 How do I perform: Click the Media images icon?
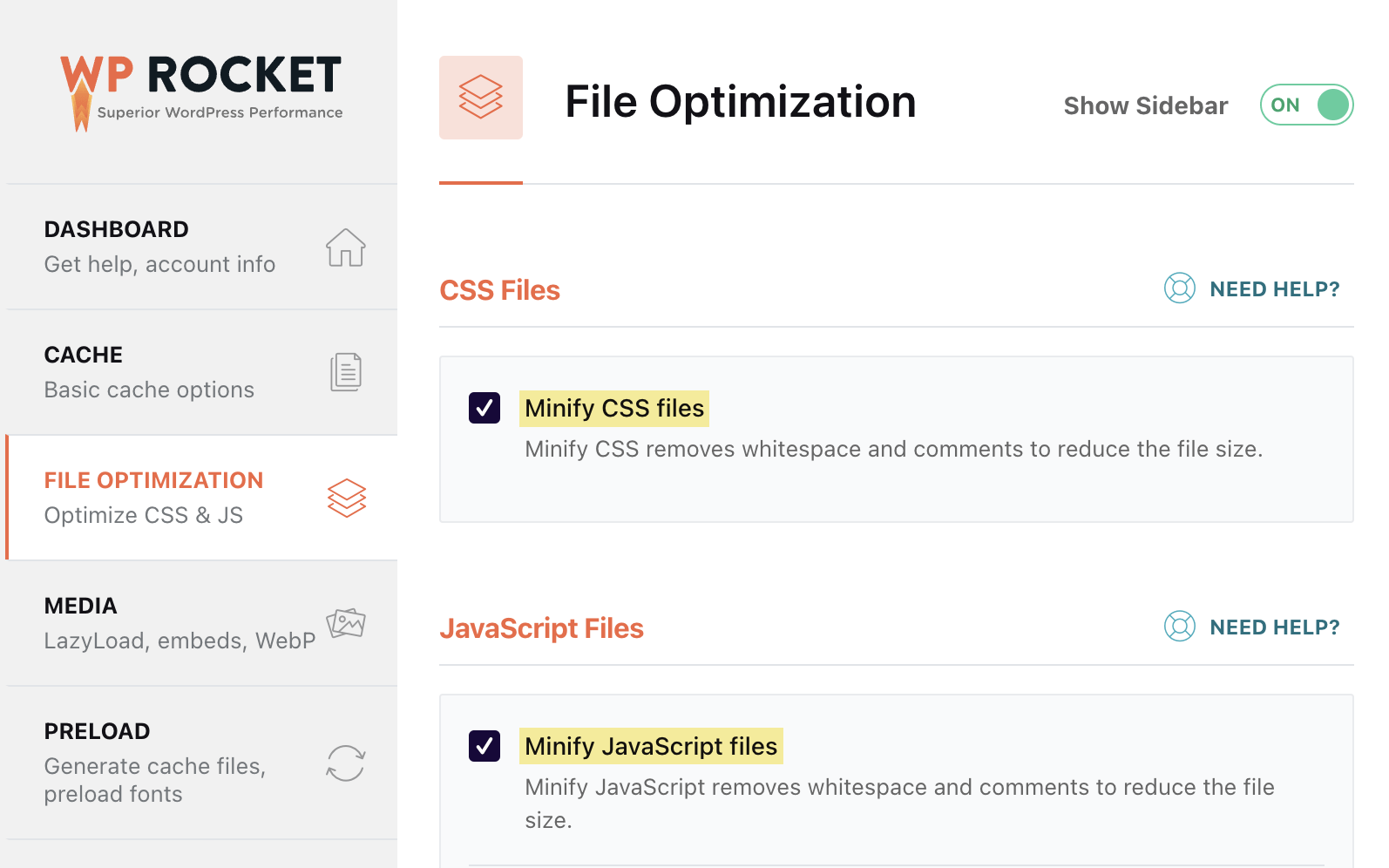coord(346,623)
